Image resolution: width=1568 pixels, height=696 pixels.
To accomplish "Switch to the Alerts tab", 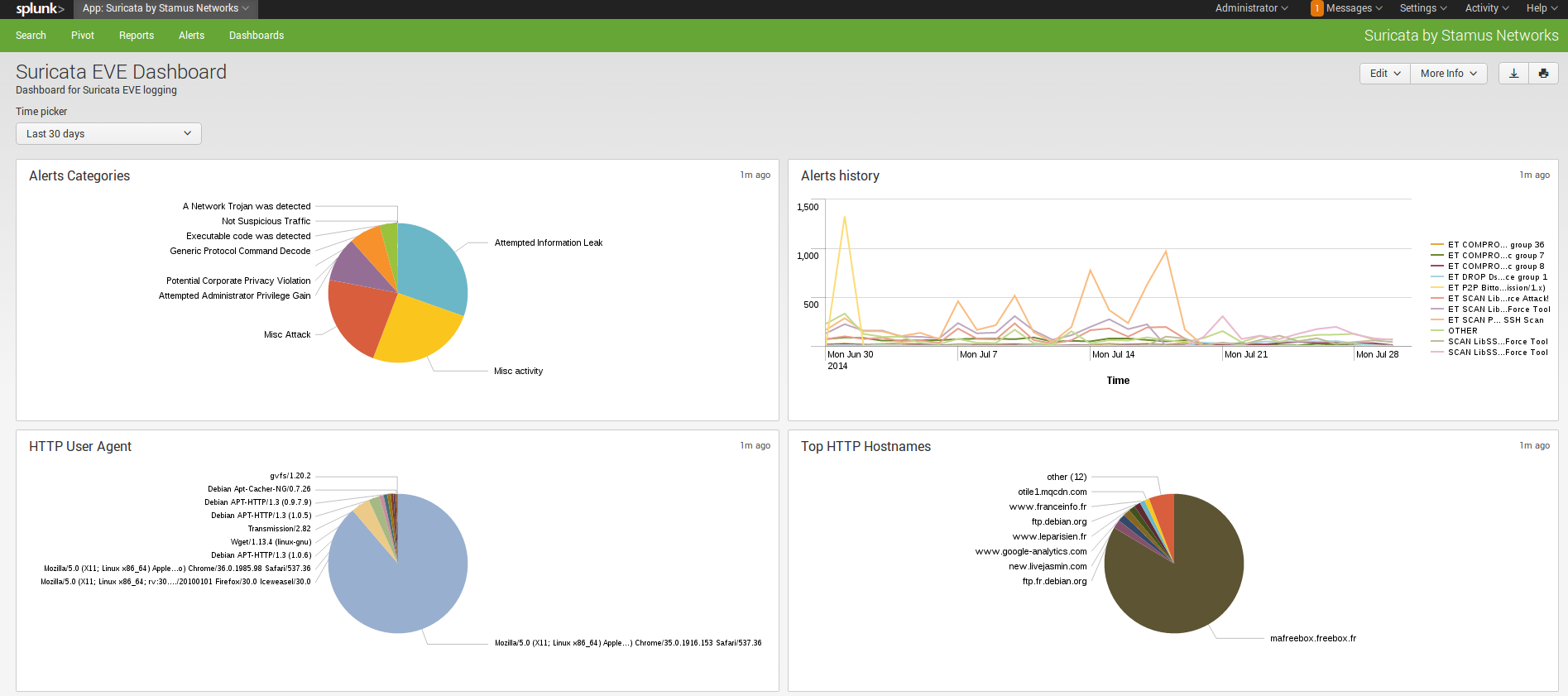I will (x=191, y=36).
